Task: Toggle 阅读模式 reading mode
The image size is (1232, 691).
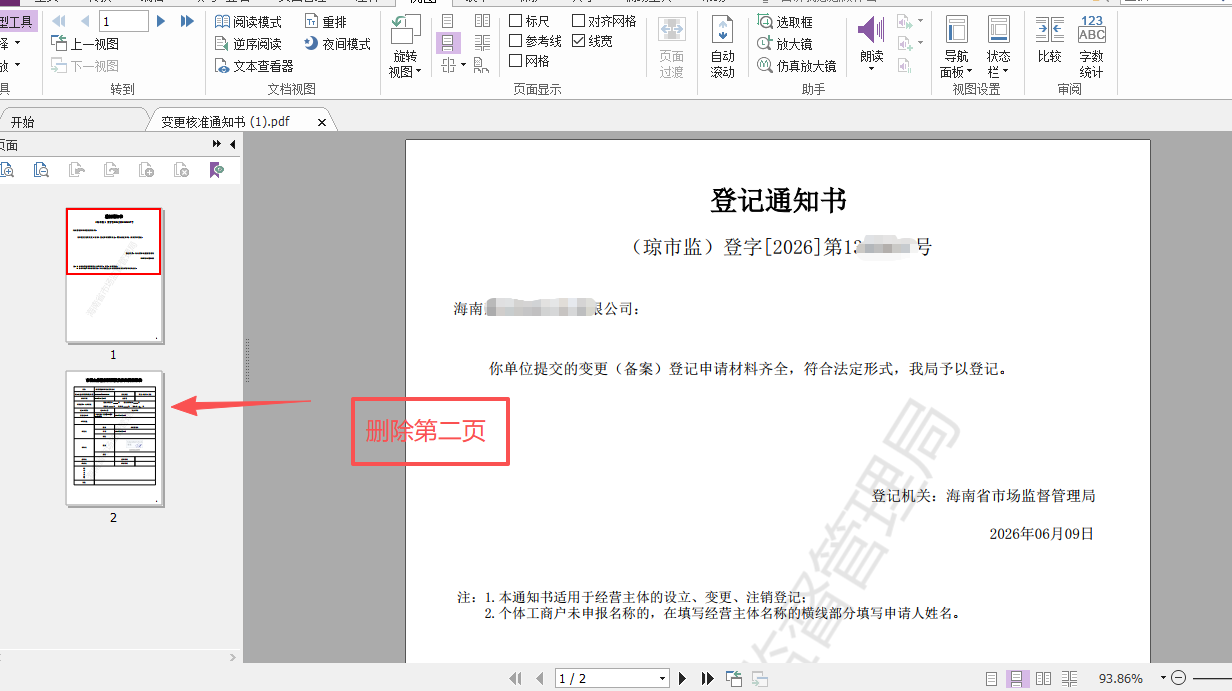Action: pos(249,21)
